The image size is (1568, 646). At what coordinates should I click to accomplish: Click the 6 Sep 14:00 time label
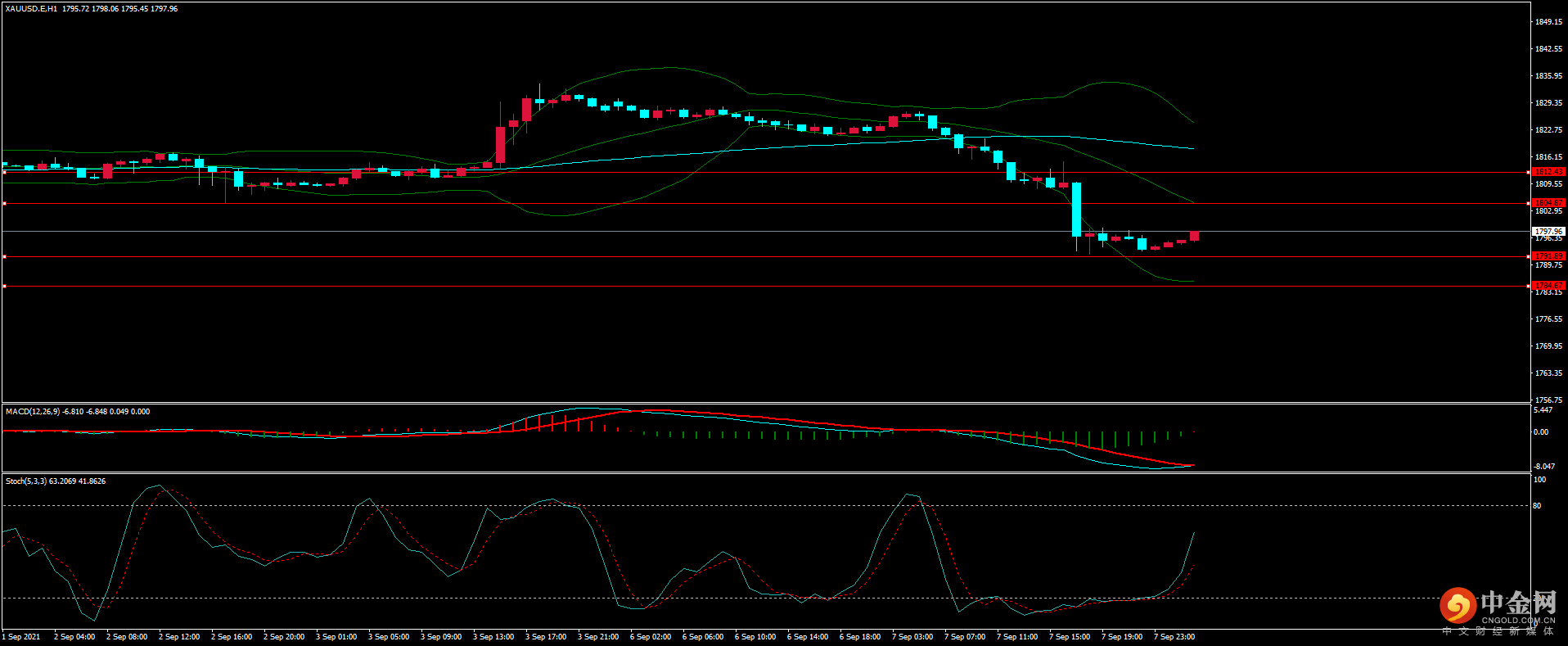[808, 637]
